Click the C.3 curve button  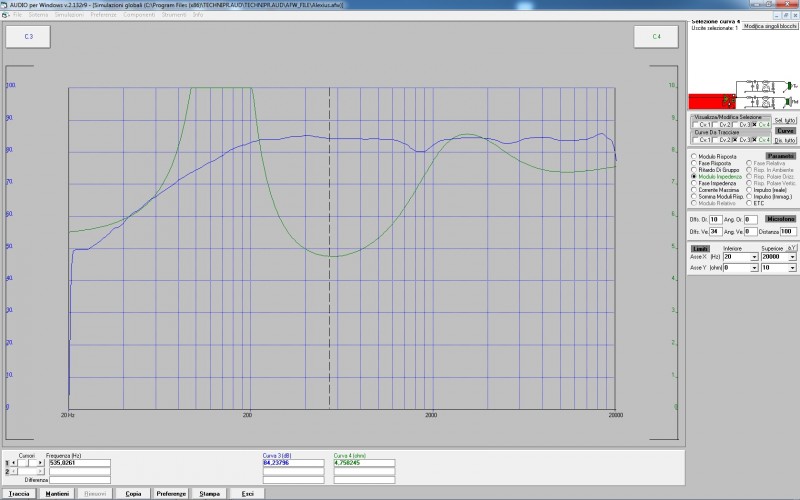(x=28, y=37)
